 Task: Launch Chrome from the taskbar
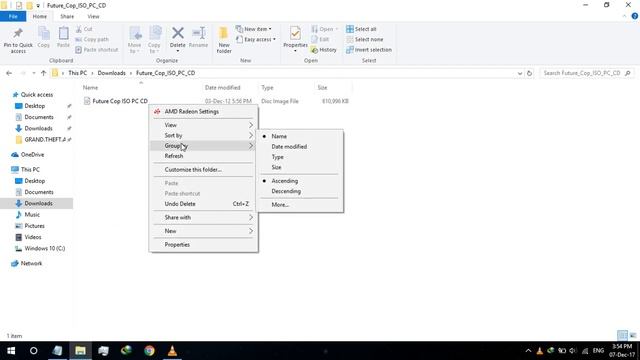click(x=149, y=351)
